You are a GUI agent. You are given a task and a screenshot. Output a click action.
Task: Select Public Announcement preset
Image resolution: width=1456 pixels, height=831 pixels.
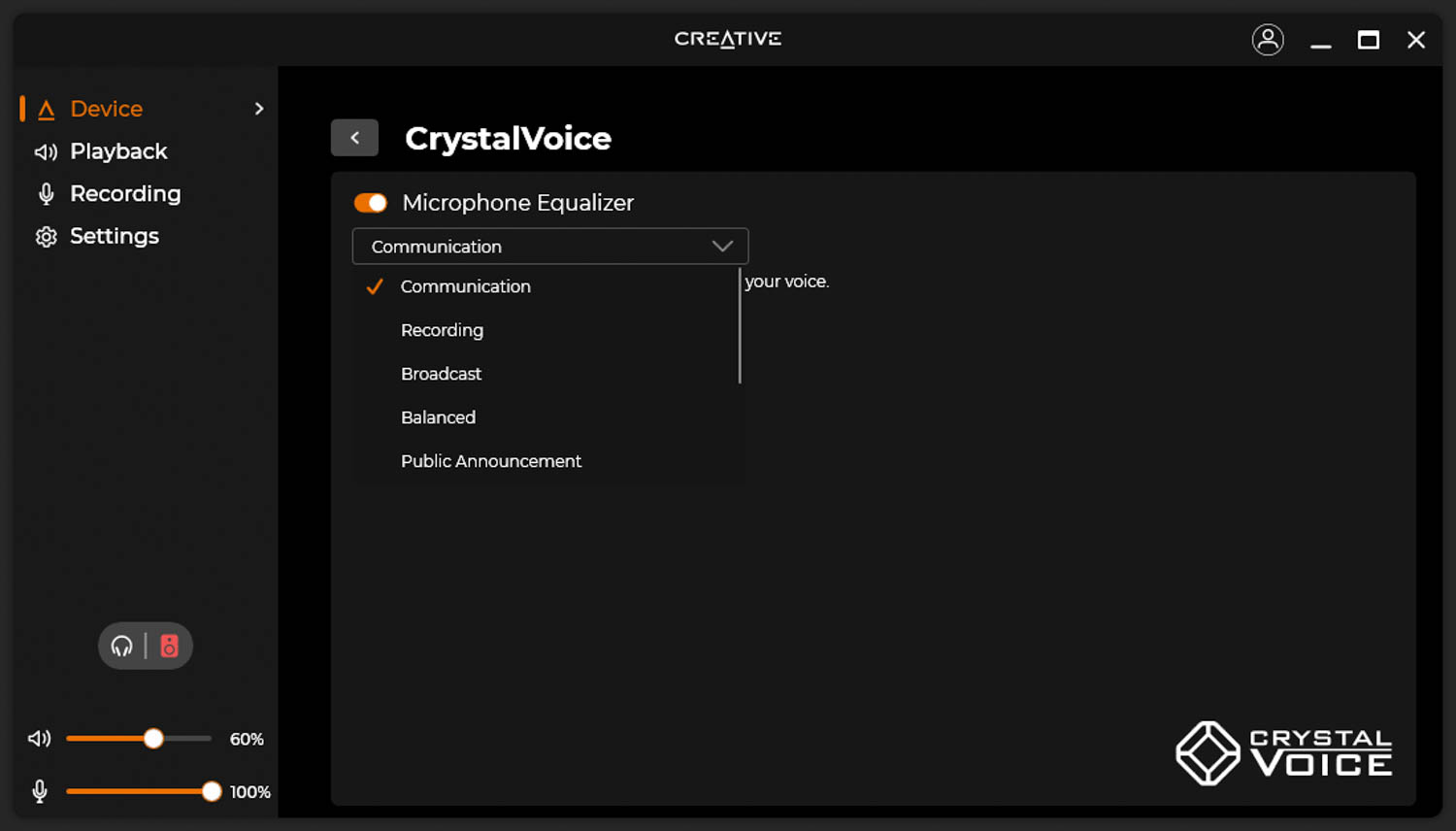pyautogui.click(x=549, y=461)
